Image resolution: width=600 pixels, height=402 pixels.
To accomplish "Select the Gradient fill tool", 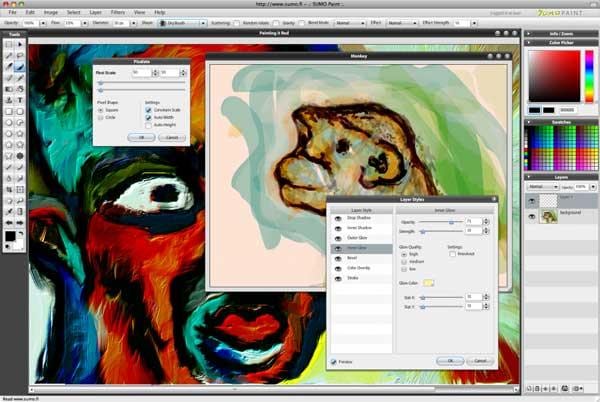I will pos(9,89).
